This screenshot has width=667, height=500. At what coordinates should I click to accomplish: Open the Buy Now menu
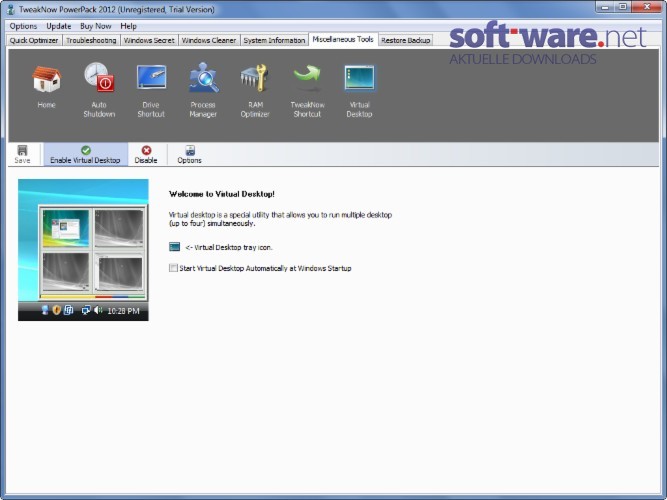(x=96, y=26)
